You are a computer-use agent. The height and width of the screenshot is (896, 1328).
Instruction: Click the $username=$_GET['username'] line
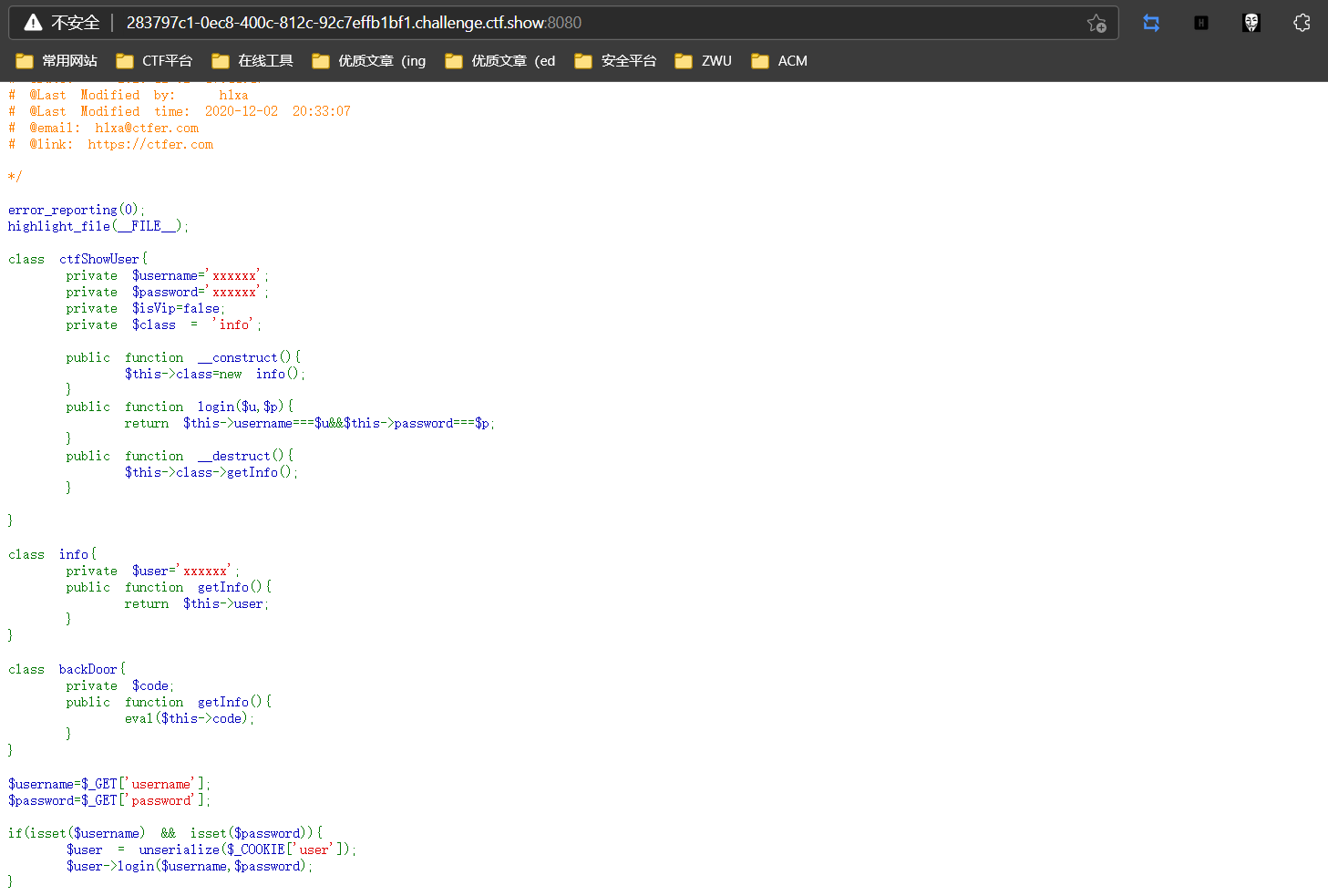click(109, 785)
